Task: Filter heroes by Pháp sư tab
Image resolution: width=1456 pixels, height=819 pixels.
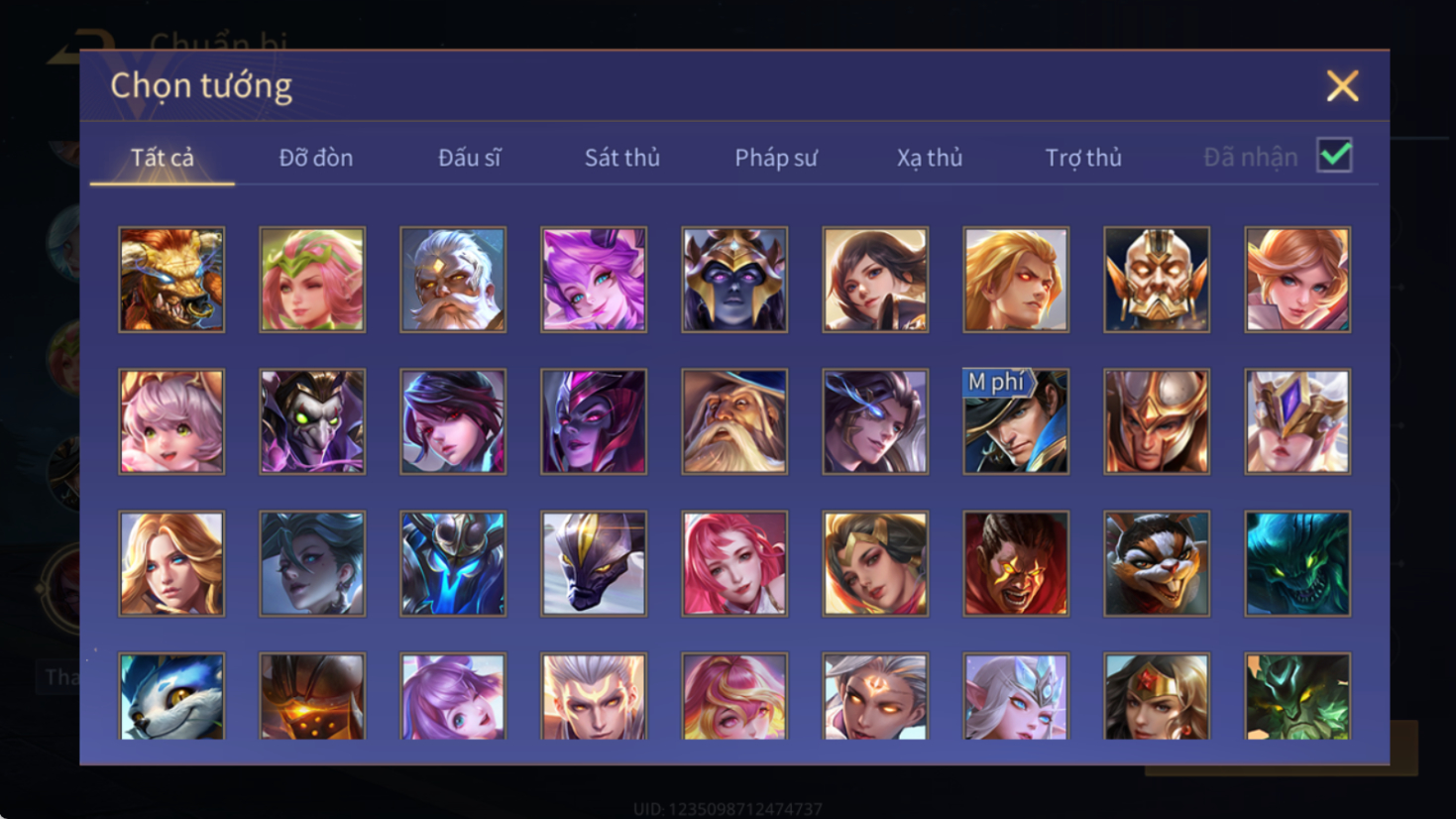Action: (x=776, y=158)
